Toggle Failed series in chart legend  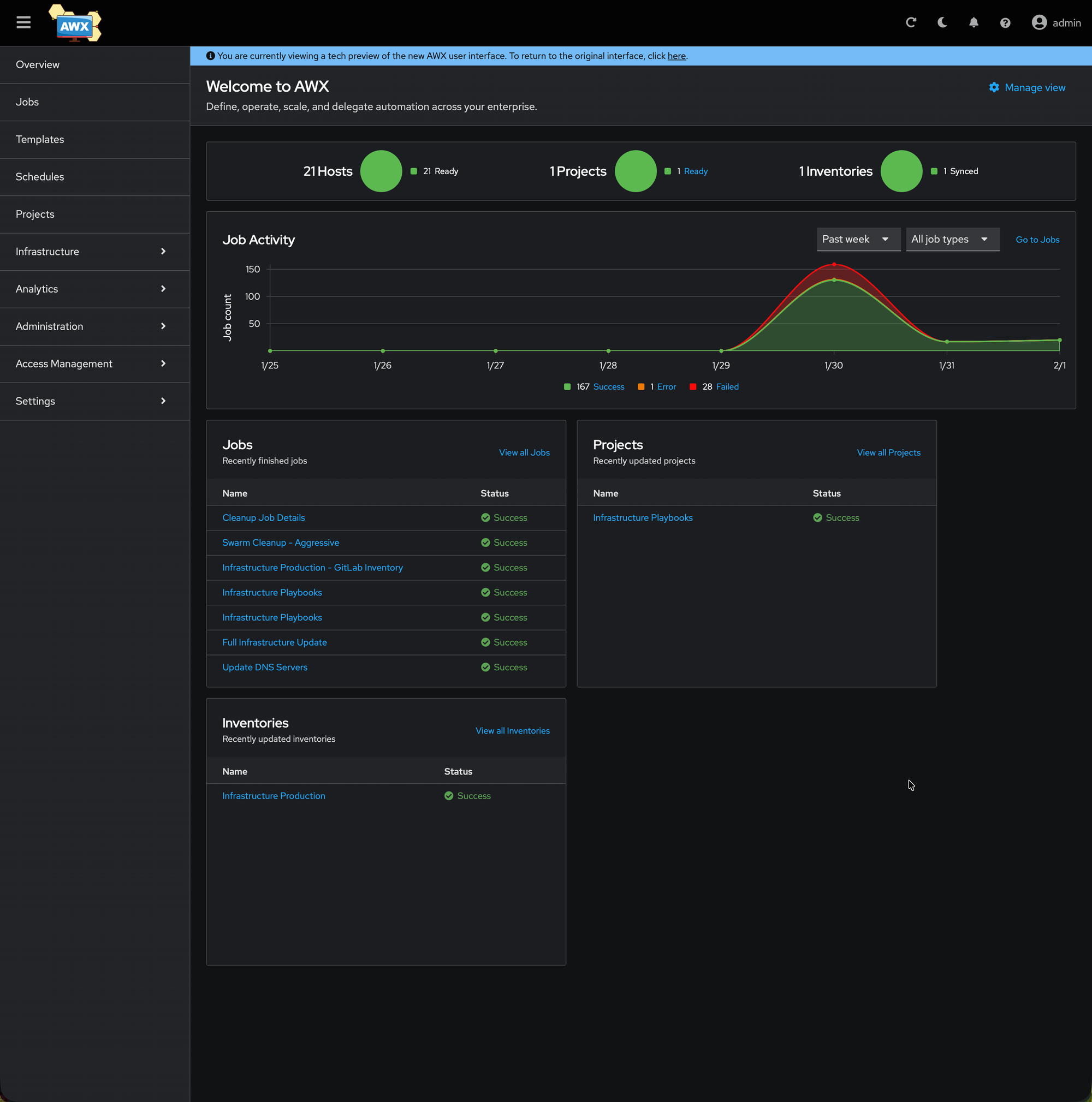727,387
